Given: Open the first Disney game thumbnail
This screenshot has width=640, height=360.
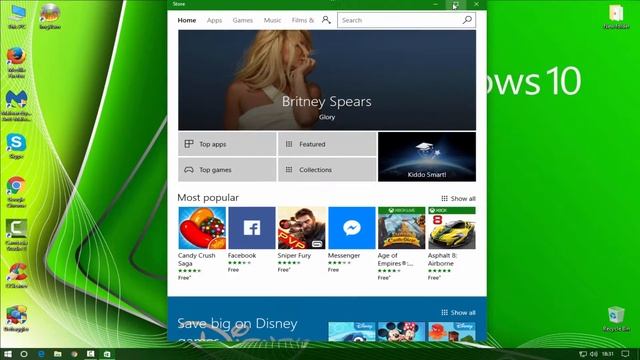Looking at the screenshot, I should (x=351, y=331).
